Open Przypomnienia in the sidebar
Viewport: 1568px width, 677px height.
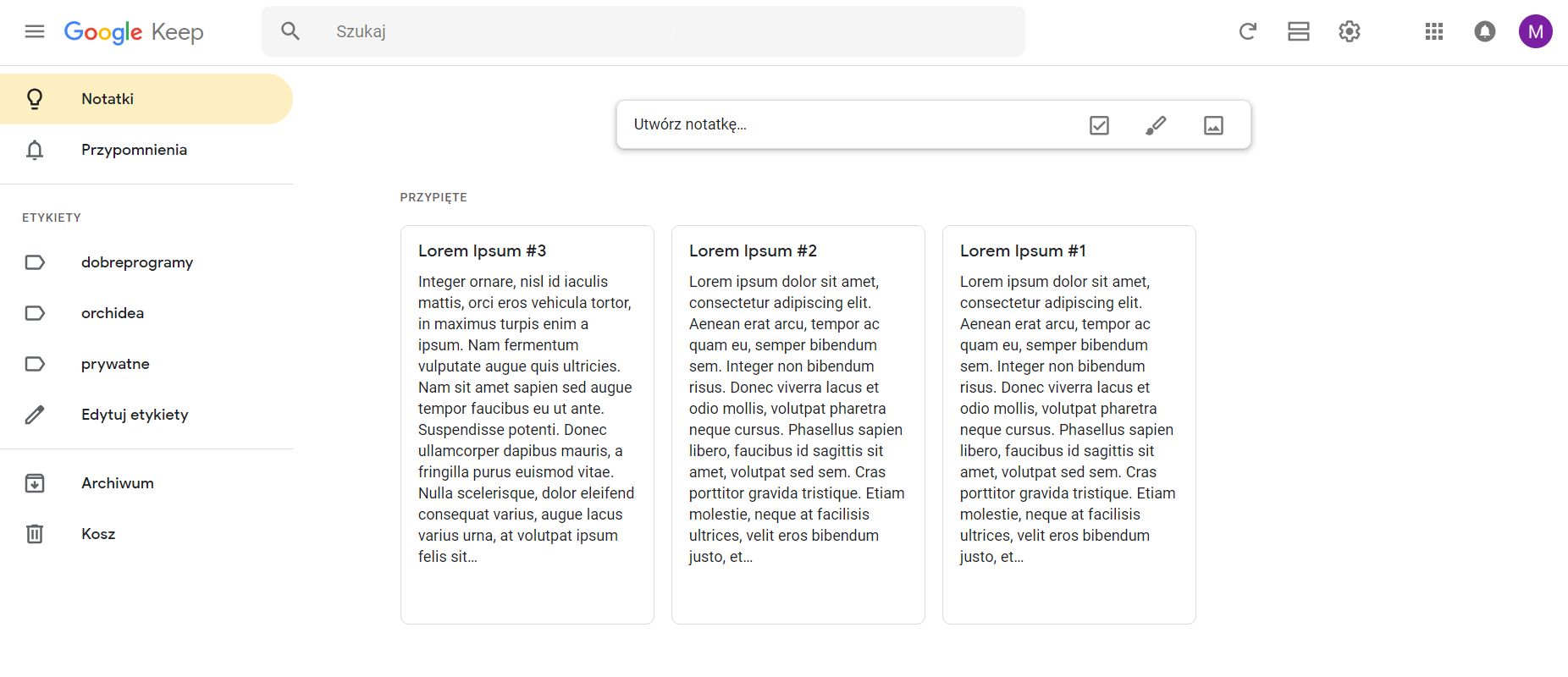tap(134, 150)
